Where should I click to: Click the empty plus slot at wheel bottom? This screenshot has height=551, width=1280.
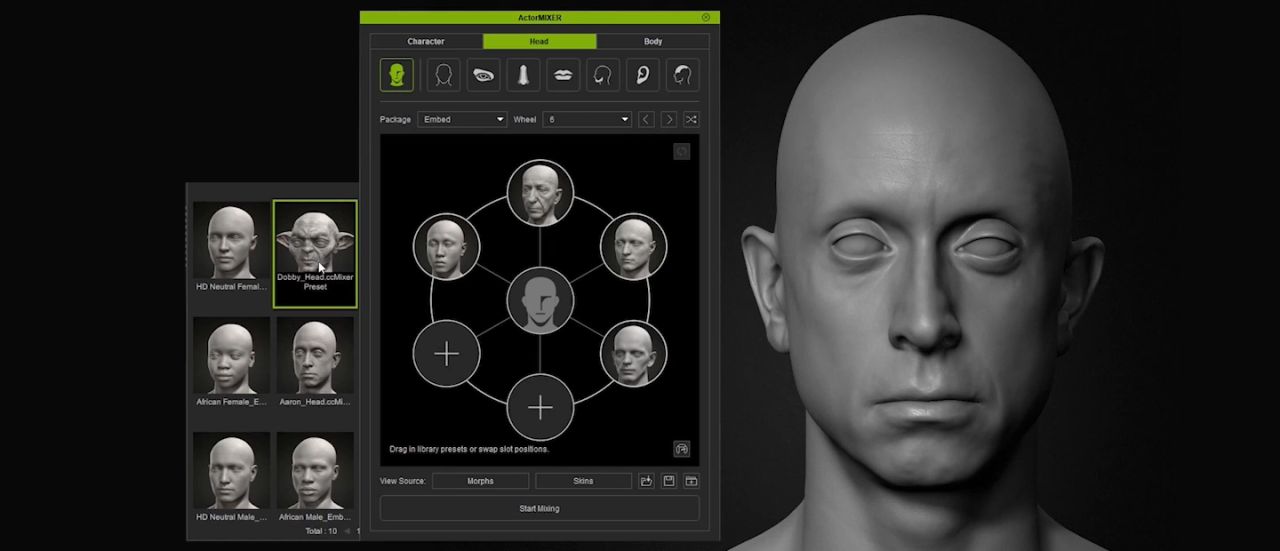[540, 407]
